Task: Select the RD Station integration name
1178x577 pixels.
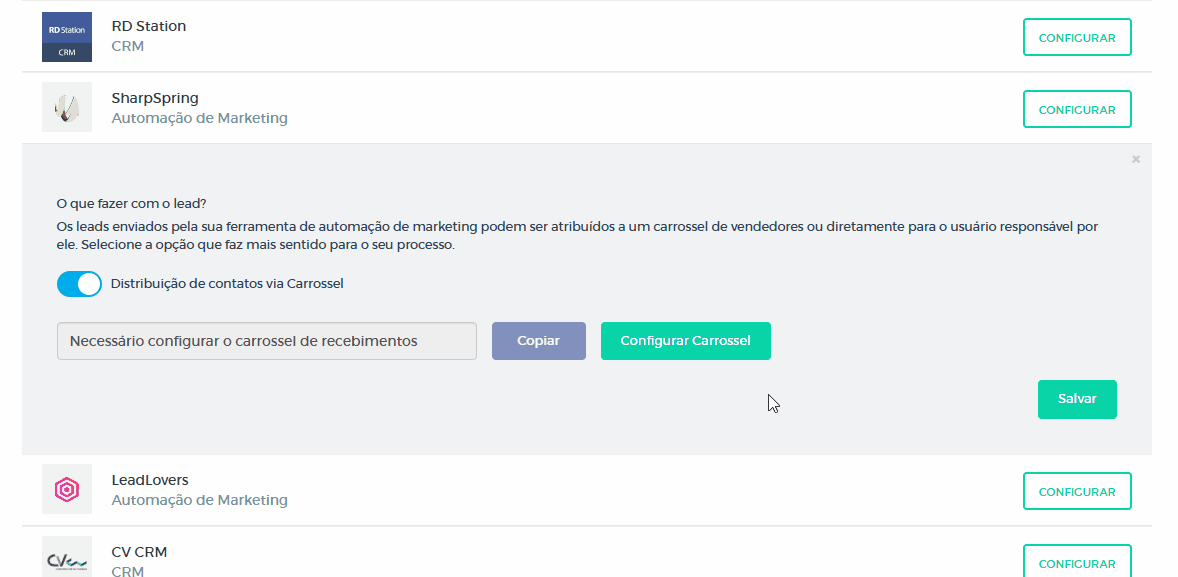Action: [149, 26]
